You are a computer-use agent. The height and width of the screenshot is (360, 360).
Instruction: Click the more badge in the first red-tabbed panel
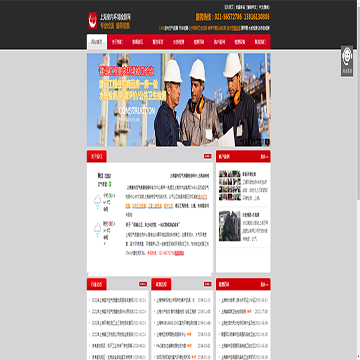pyautogui.click(x=208, y=156)
